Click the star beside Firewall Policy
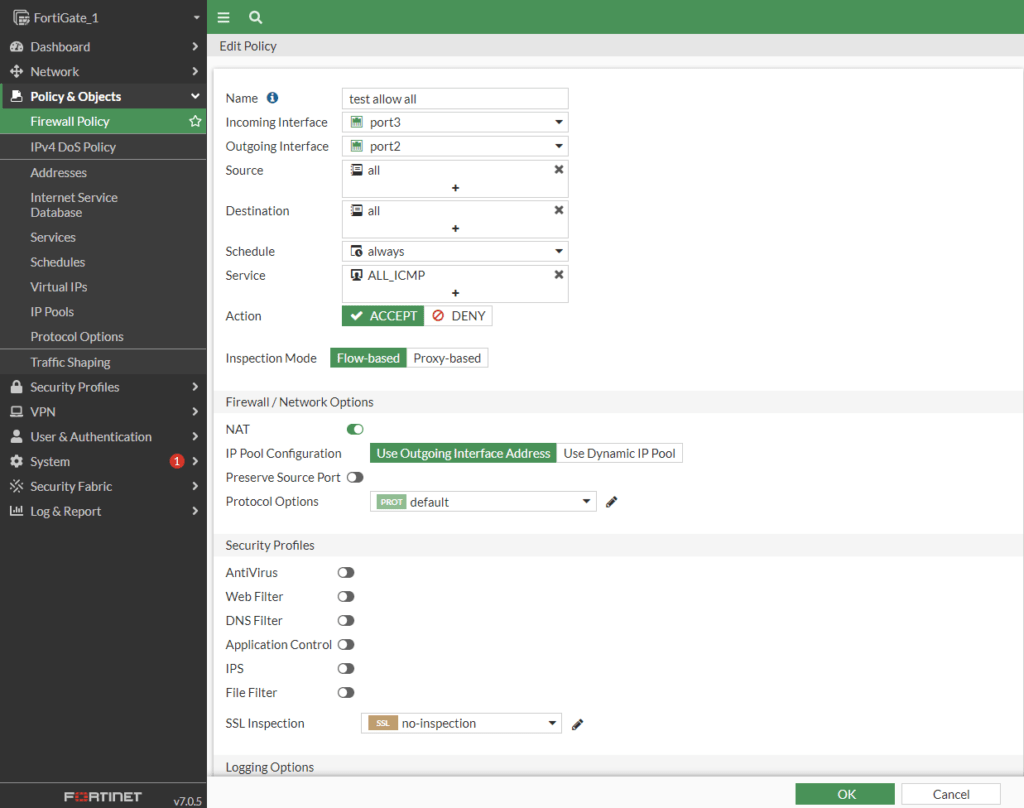1024x808 pixels. point(195,121)
